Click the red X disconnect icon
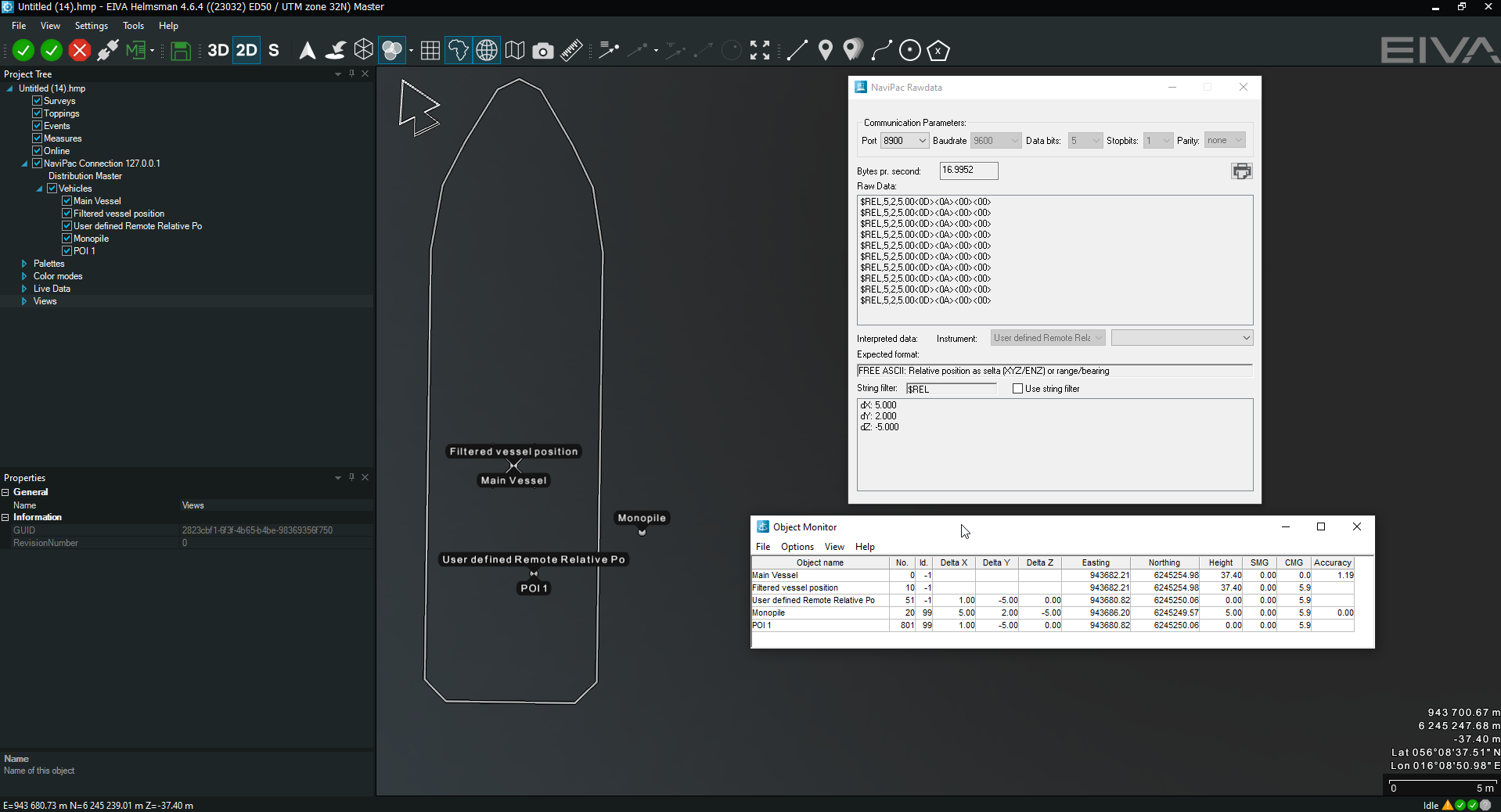 point(79,51)
